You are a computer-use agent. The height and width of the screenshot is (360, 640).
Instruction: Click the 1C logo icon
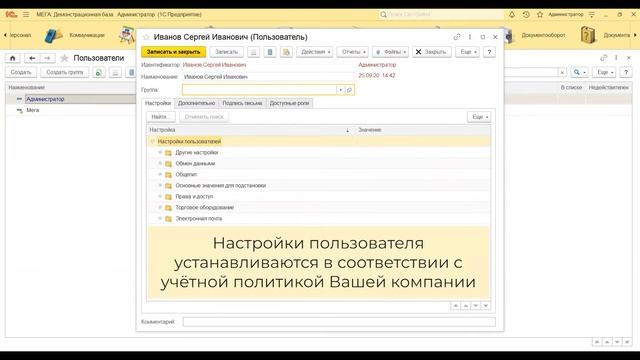coord(11,14)
